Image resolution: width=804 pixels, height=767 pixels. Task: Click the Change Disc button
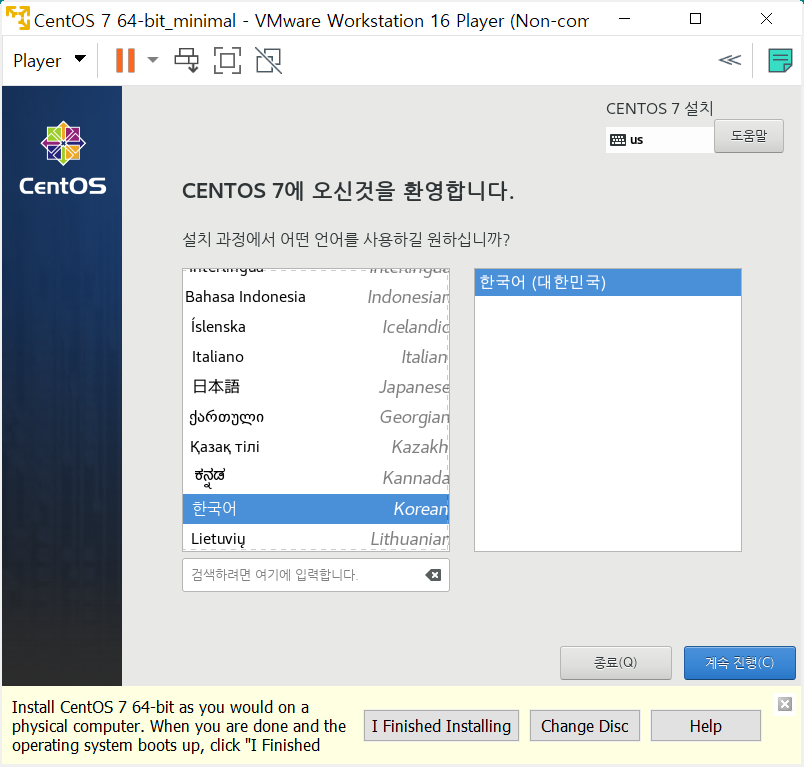585,725
